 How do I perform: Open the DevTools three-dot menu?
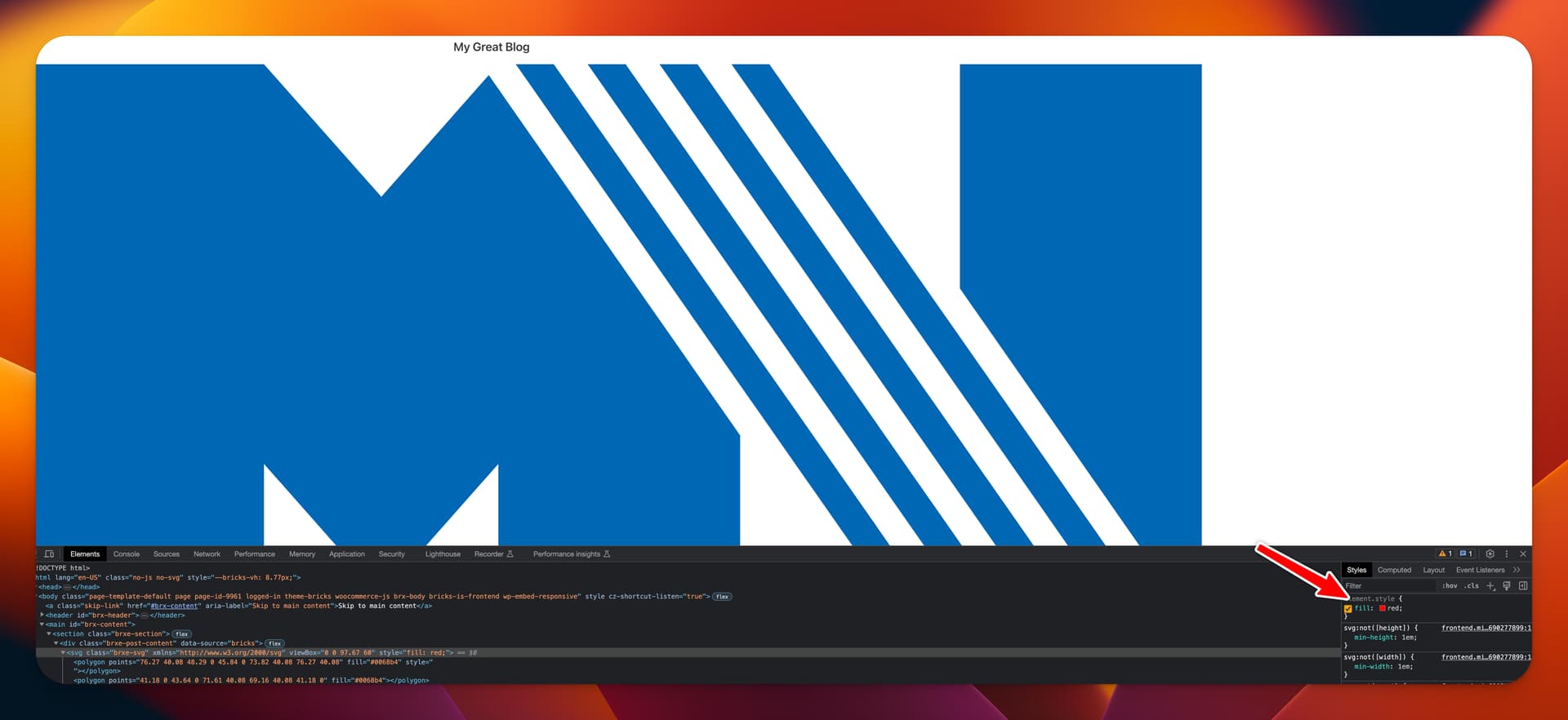click(1507, 553)
